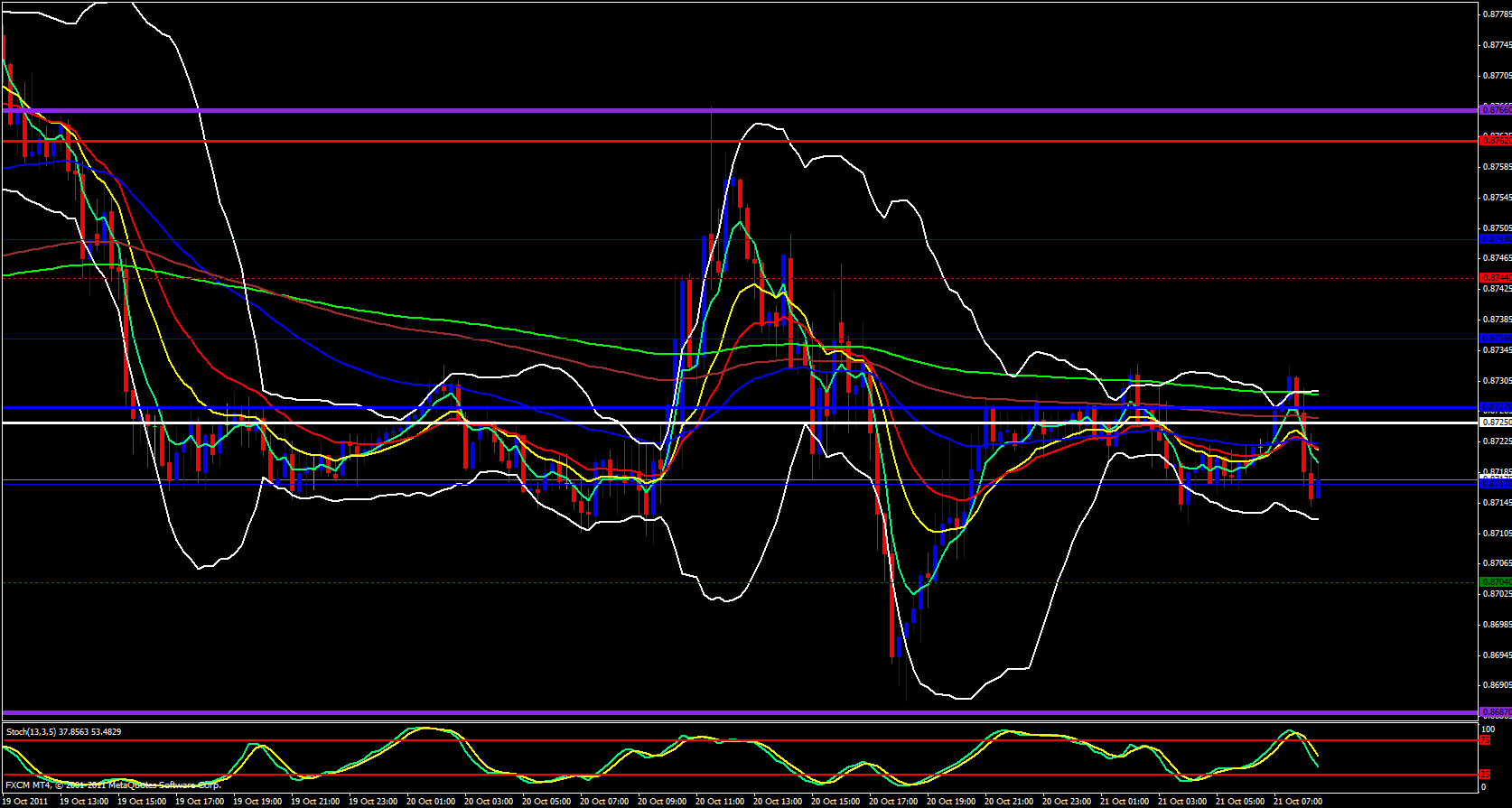This screenshot has height=808, width=1512.
Task: Select the purple 0.86870 price tag
Action: 1495,712
